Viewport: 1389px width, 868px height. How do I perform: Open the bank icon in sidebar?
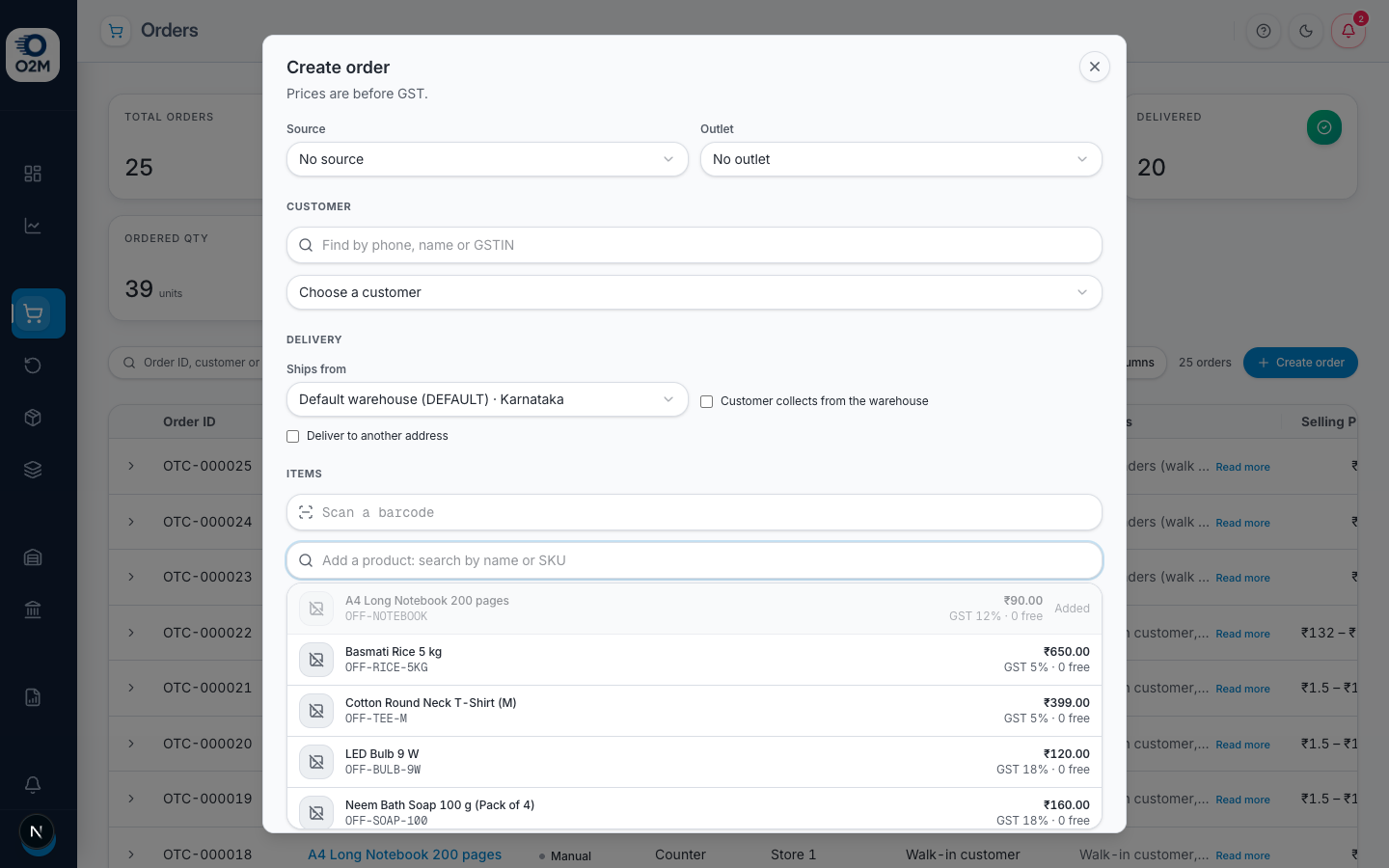tap(33, 610)
